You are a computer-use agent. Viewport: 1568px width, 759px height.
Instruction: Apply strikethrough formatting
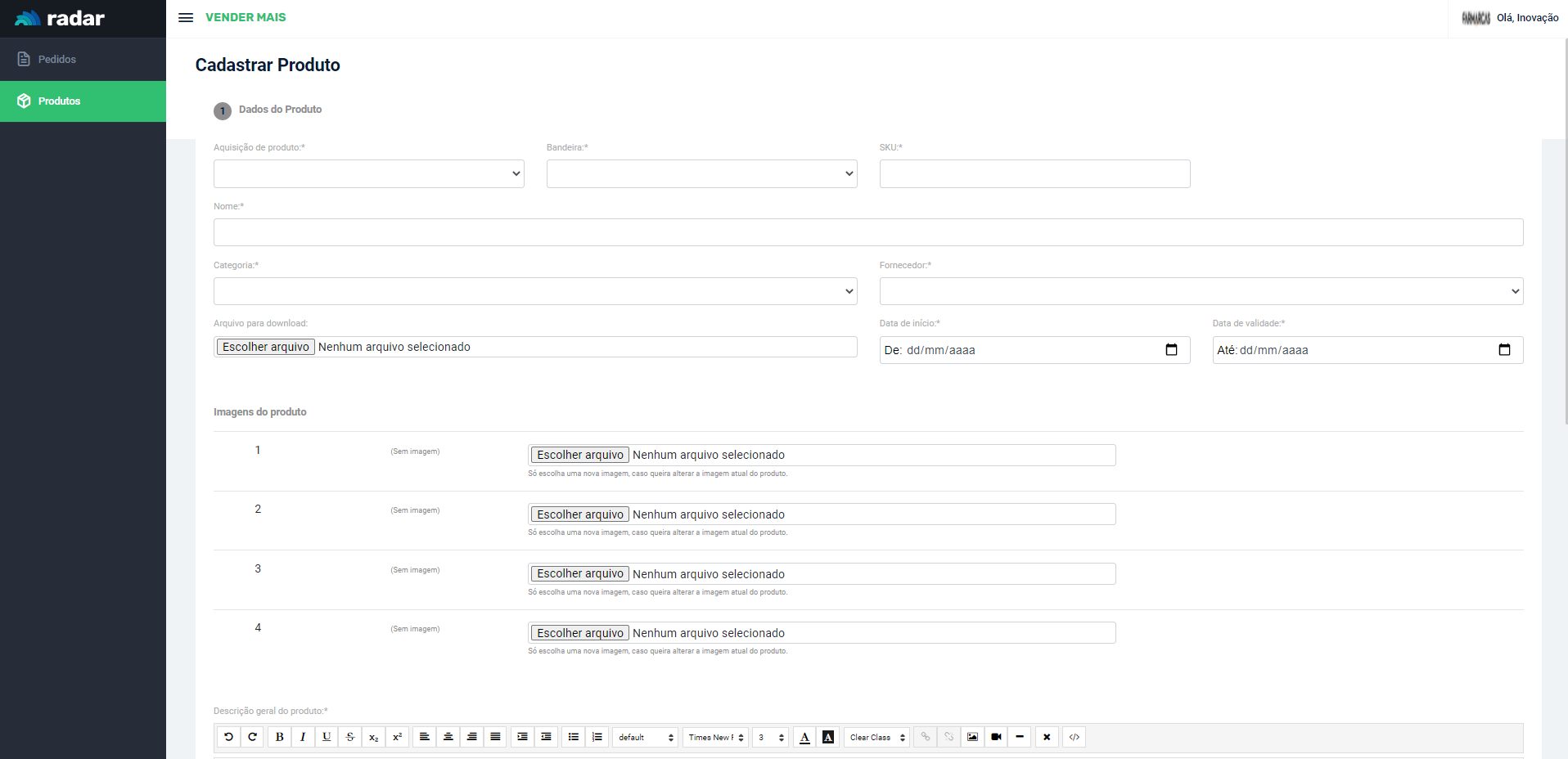point(350,737)
